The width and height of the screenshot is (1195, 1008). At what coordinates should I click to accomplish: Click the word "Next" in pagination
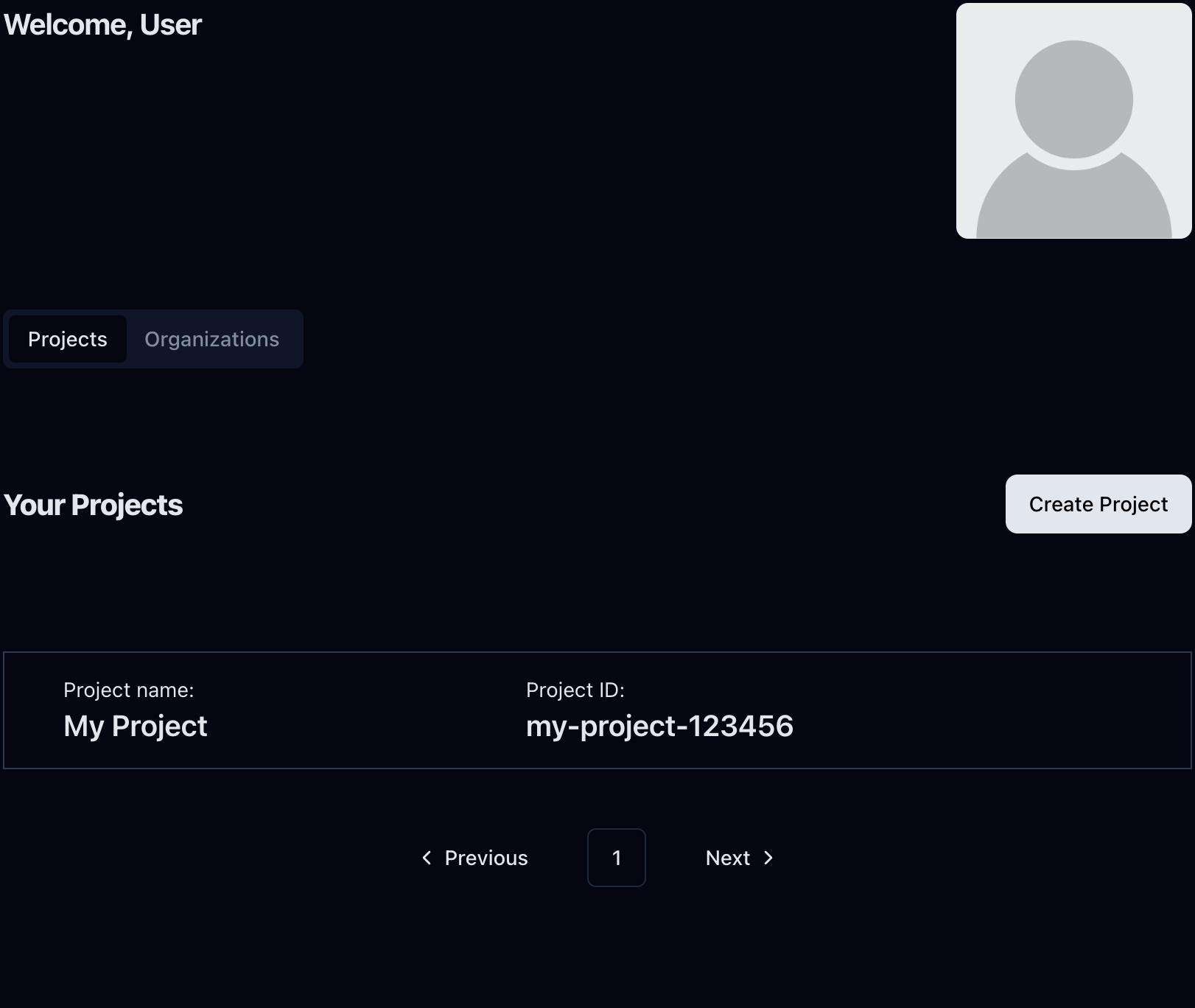727,858
